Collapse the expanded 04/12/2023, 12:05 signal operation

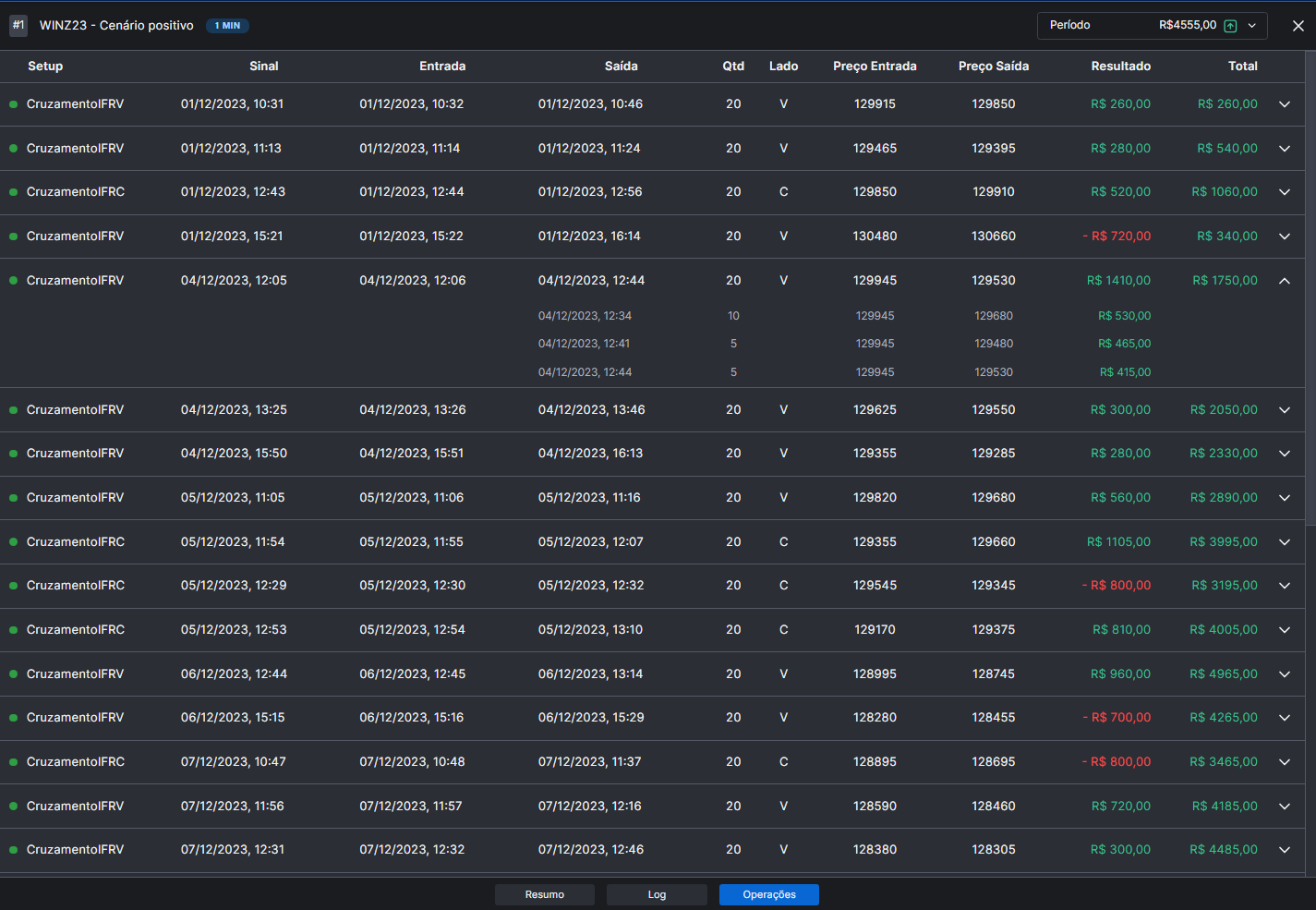click(1284, 281)
